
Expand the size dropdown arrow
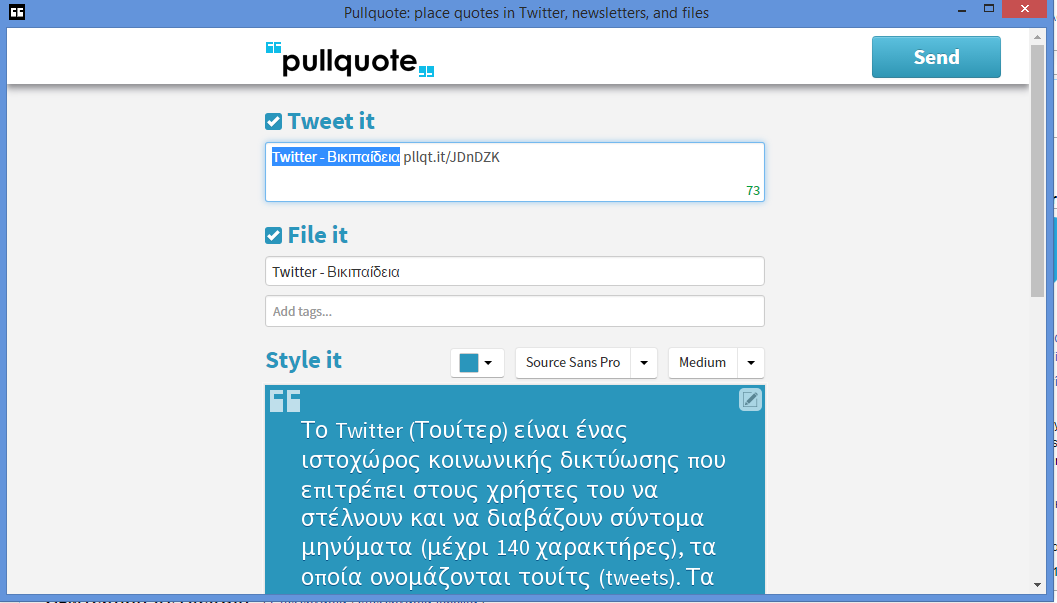(751, 362)
